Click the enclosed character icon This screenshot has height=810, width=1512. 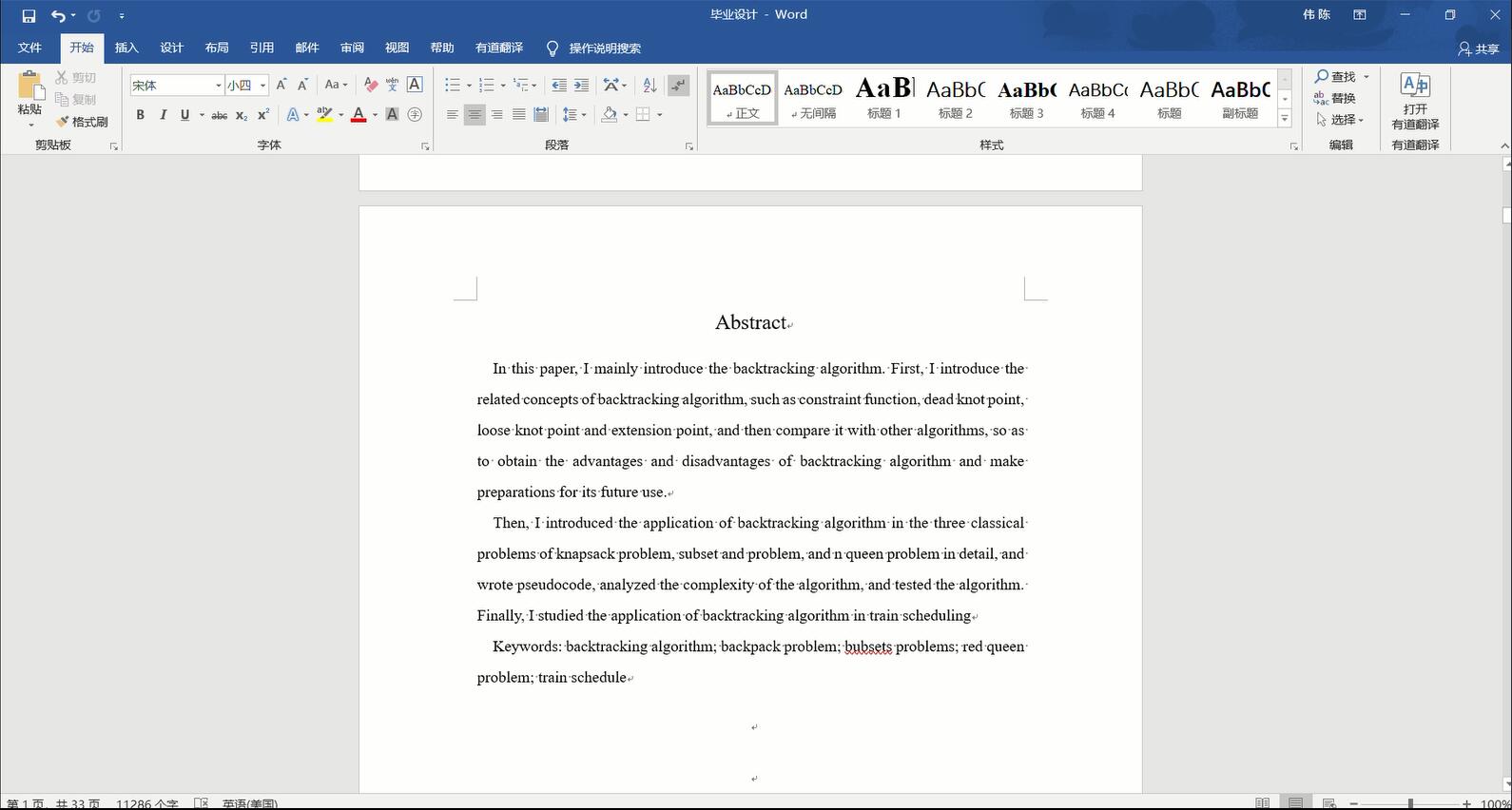tap(415, 115)
